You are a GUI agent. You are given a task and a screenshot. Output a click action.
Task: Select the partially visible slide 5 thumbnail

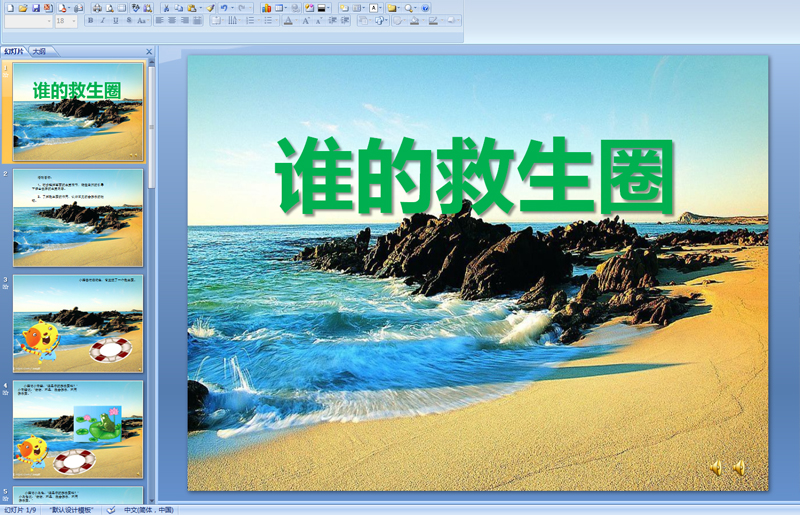78,495
